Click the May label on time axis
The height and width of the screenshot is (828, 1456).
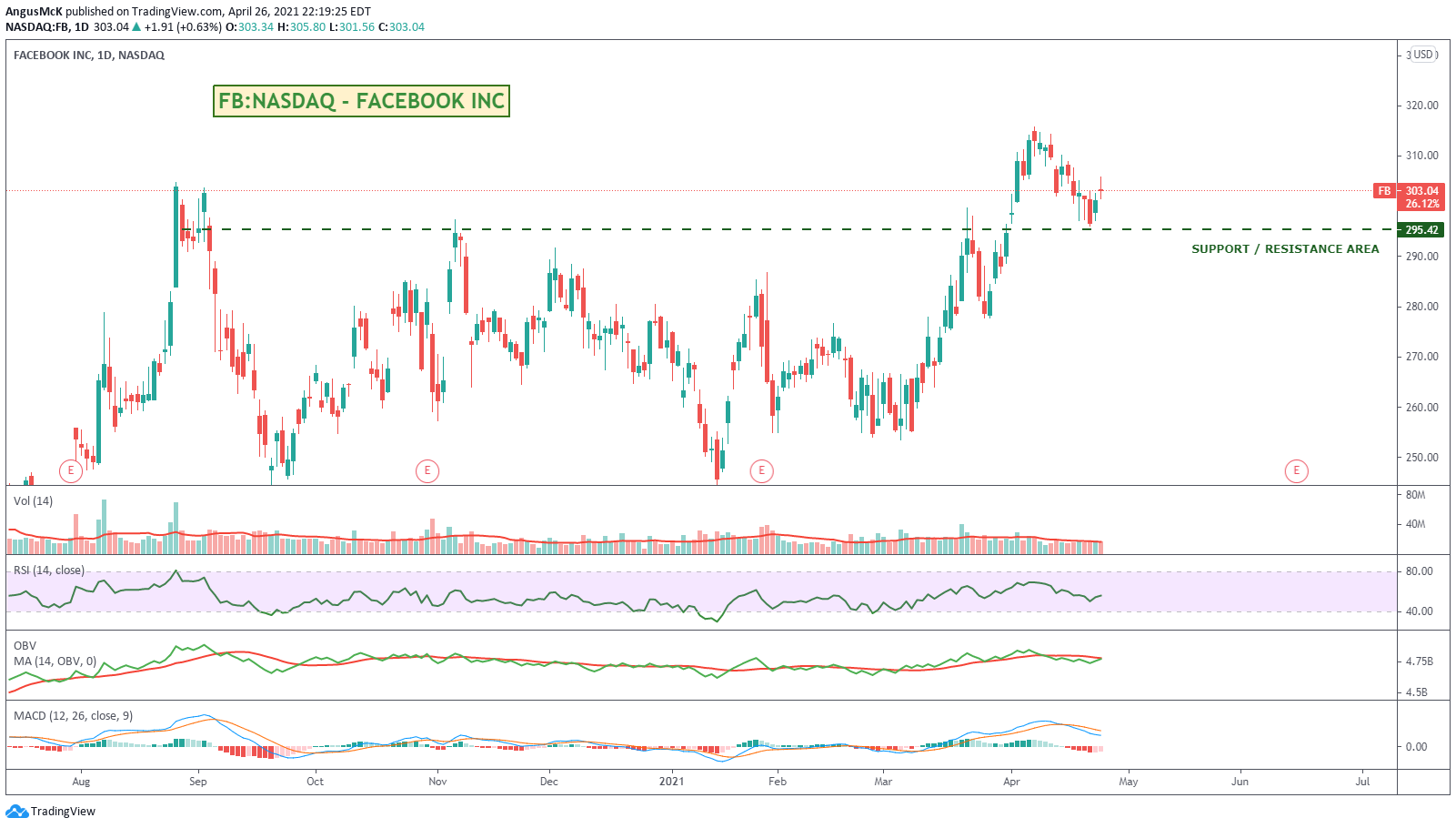pyautogui.click(x=1129, y=782)
